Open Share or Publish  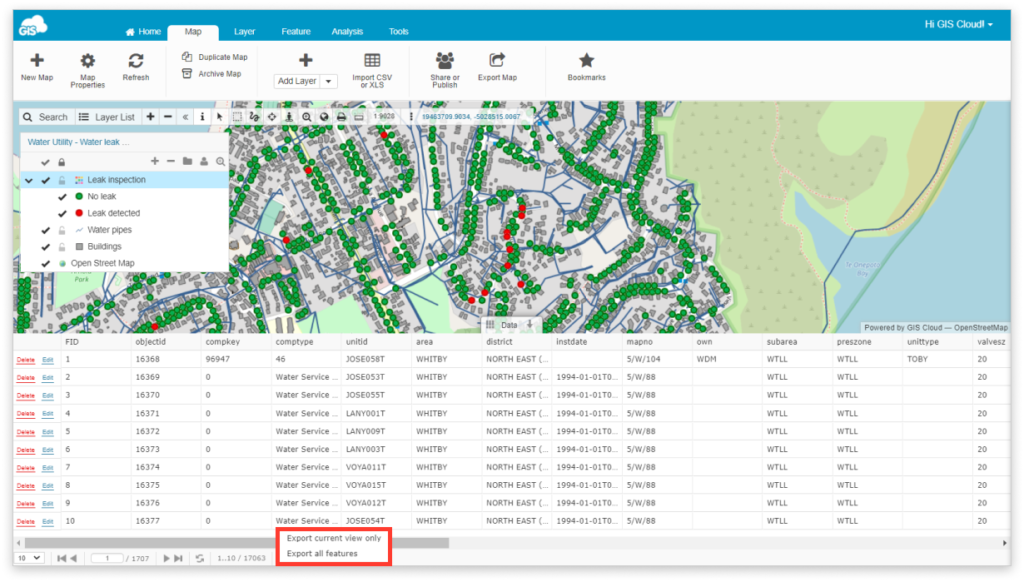click(x=445, y=69)
